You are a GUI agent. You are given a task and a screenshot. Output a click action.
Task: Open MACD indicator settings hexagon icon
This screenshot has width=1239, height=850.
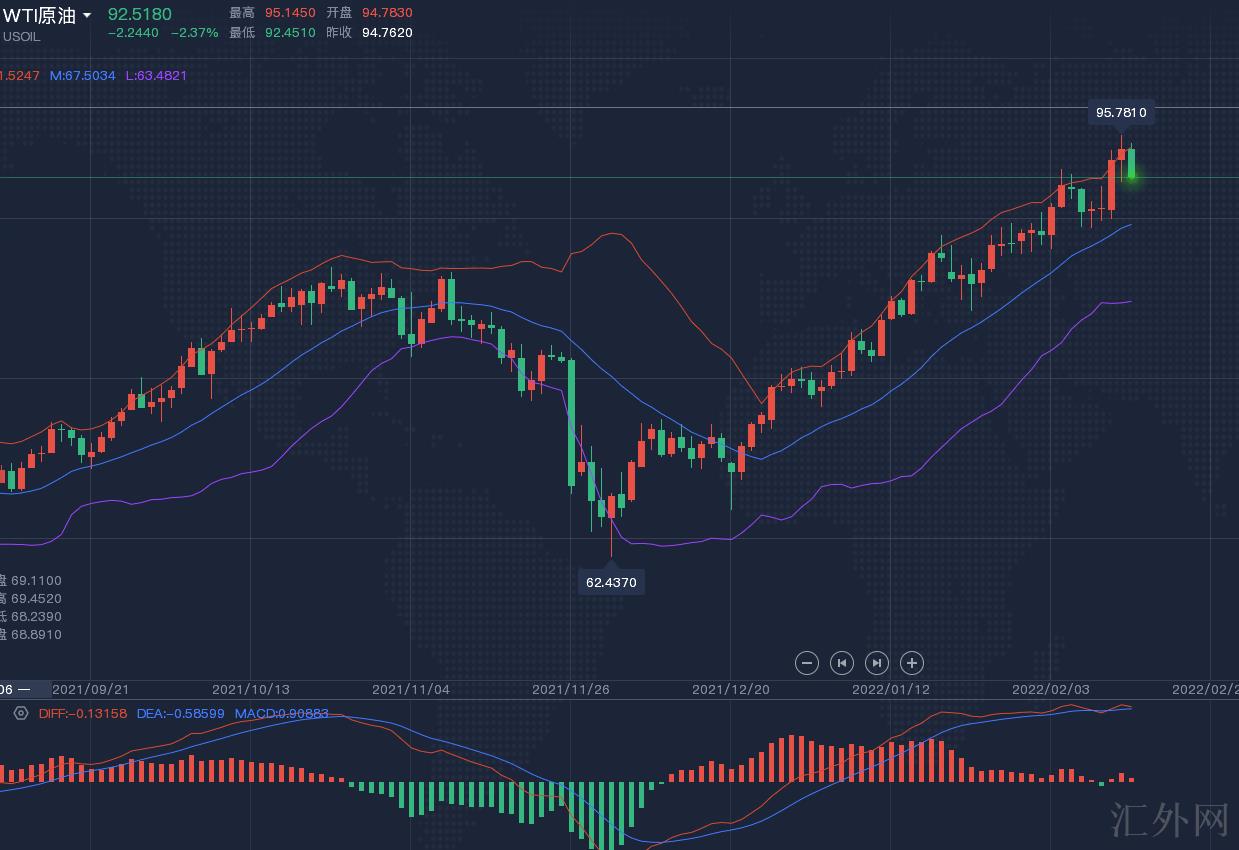[20, 713]
